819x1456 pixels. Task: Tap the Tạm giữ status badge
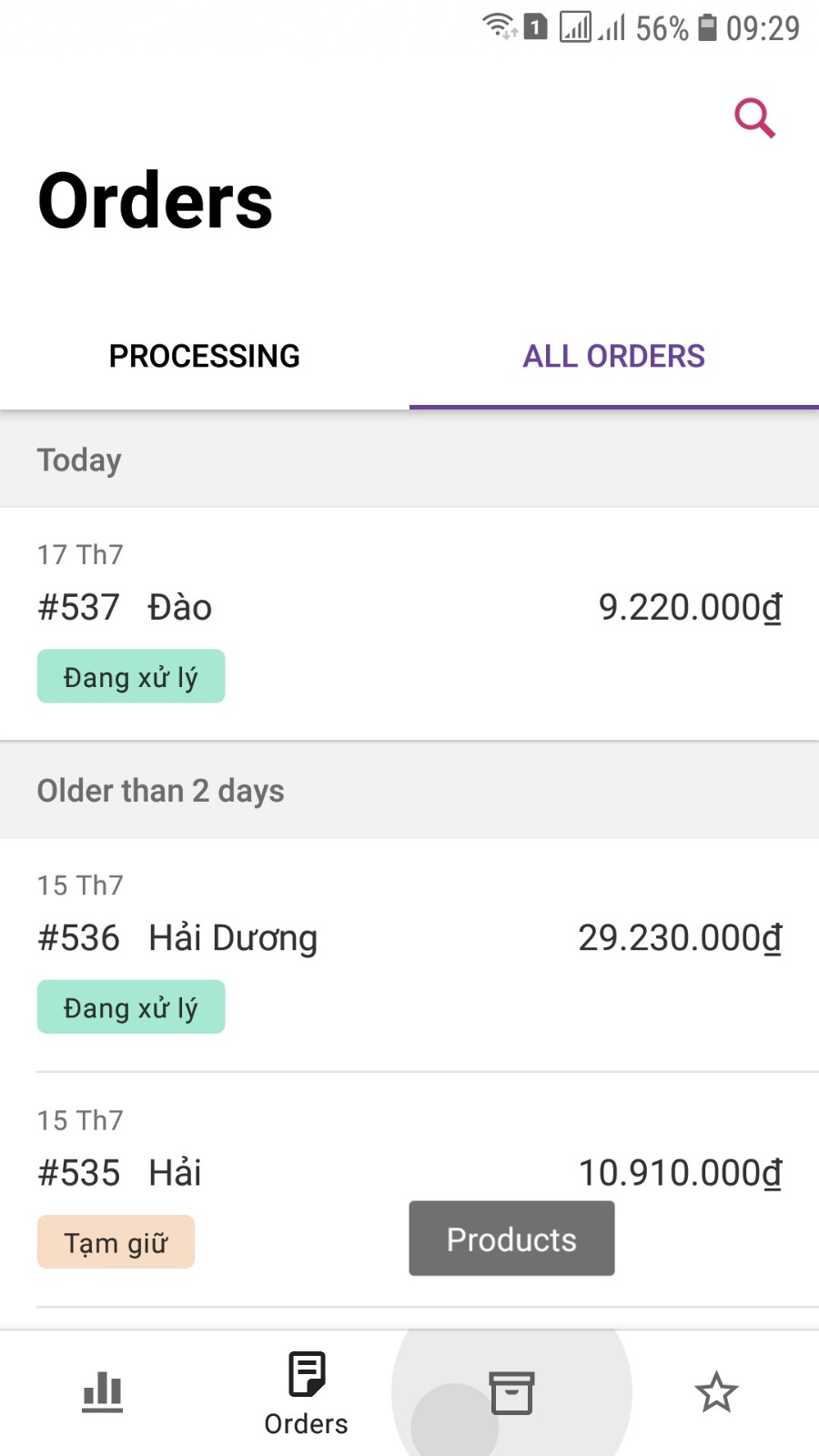click(x=116, y=1242)
